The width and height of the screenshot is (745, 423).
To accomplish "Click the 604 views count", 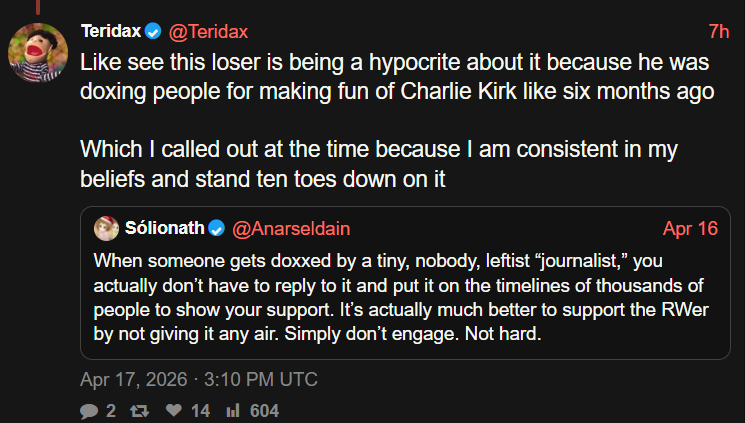I will [263, 411].
